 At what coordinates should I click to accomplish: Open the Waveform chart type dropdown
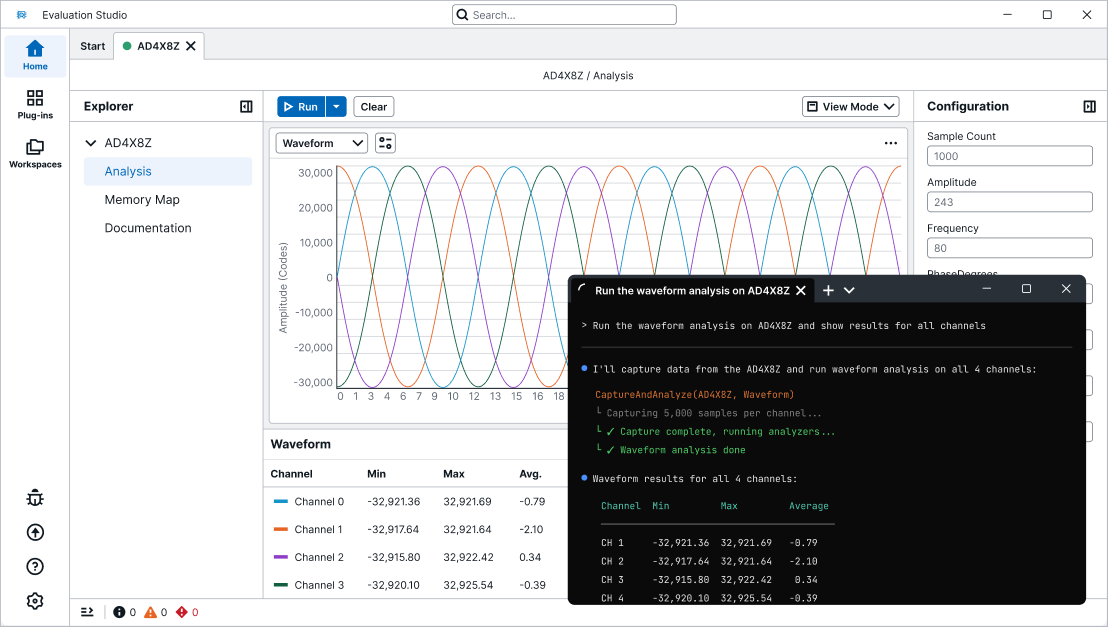[322, 143]
